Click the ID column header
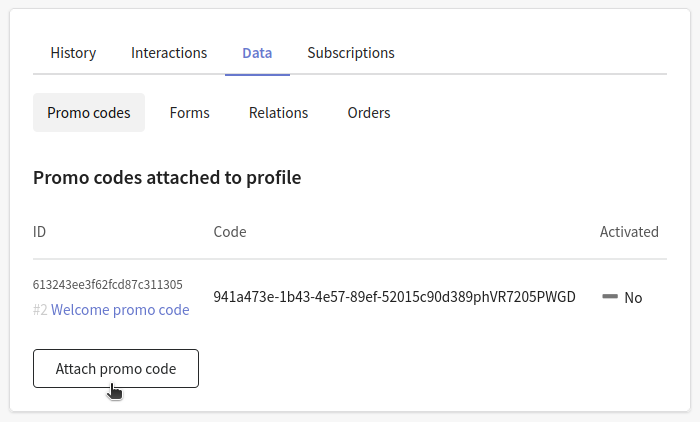This screenshot has width=700, height=422. point(39,232)
